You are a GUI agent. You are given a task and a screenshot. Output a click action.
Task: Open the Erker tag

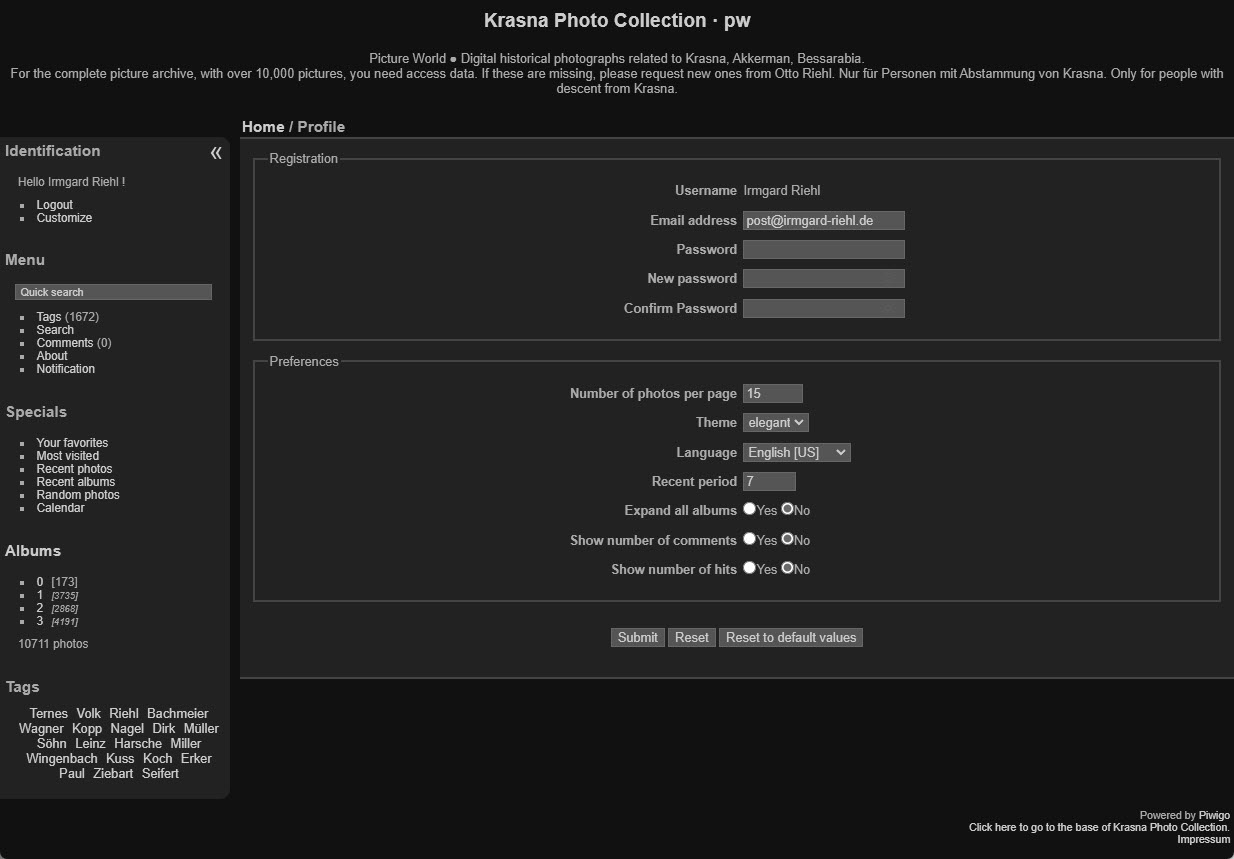click(196, 758)
